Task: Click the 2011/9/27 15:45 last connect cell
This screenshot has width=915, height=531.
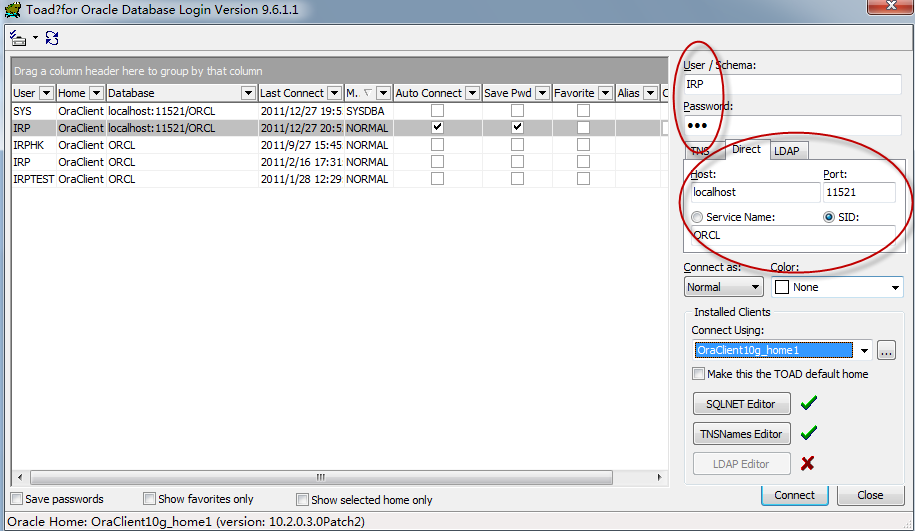Action: click(301, 145)
